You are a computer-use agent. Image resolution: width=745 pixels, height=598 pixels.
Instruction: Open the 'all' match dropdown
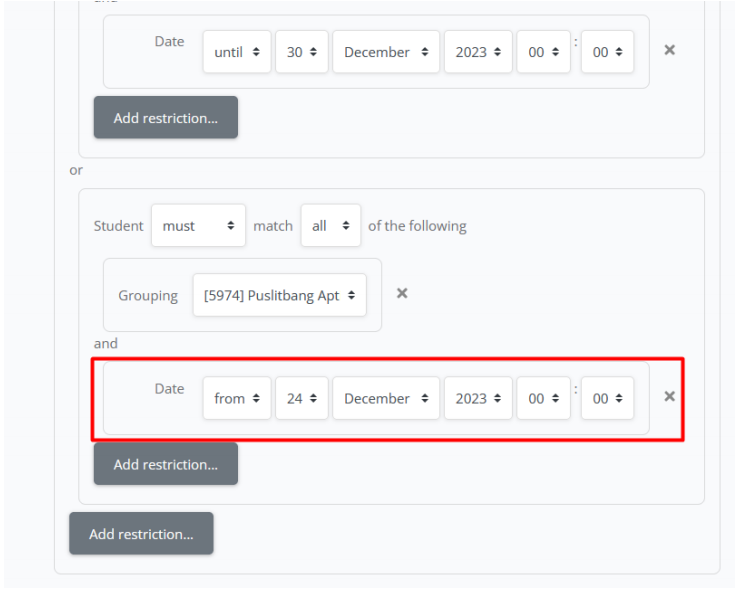coord(330,226)
